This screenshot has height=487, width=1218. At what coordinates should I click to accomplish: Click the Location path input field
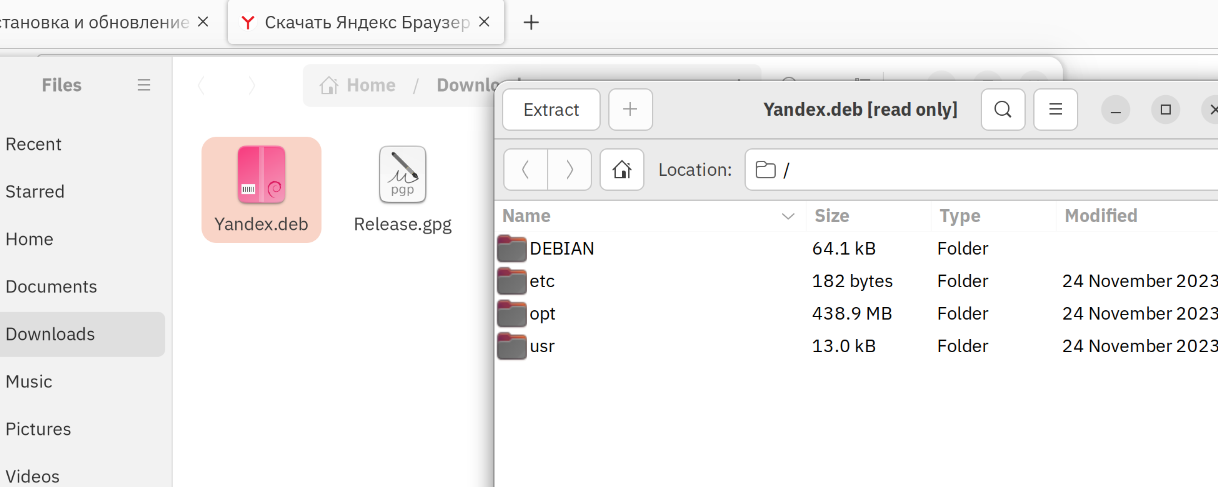(982, 170)
